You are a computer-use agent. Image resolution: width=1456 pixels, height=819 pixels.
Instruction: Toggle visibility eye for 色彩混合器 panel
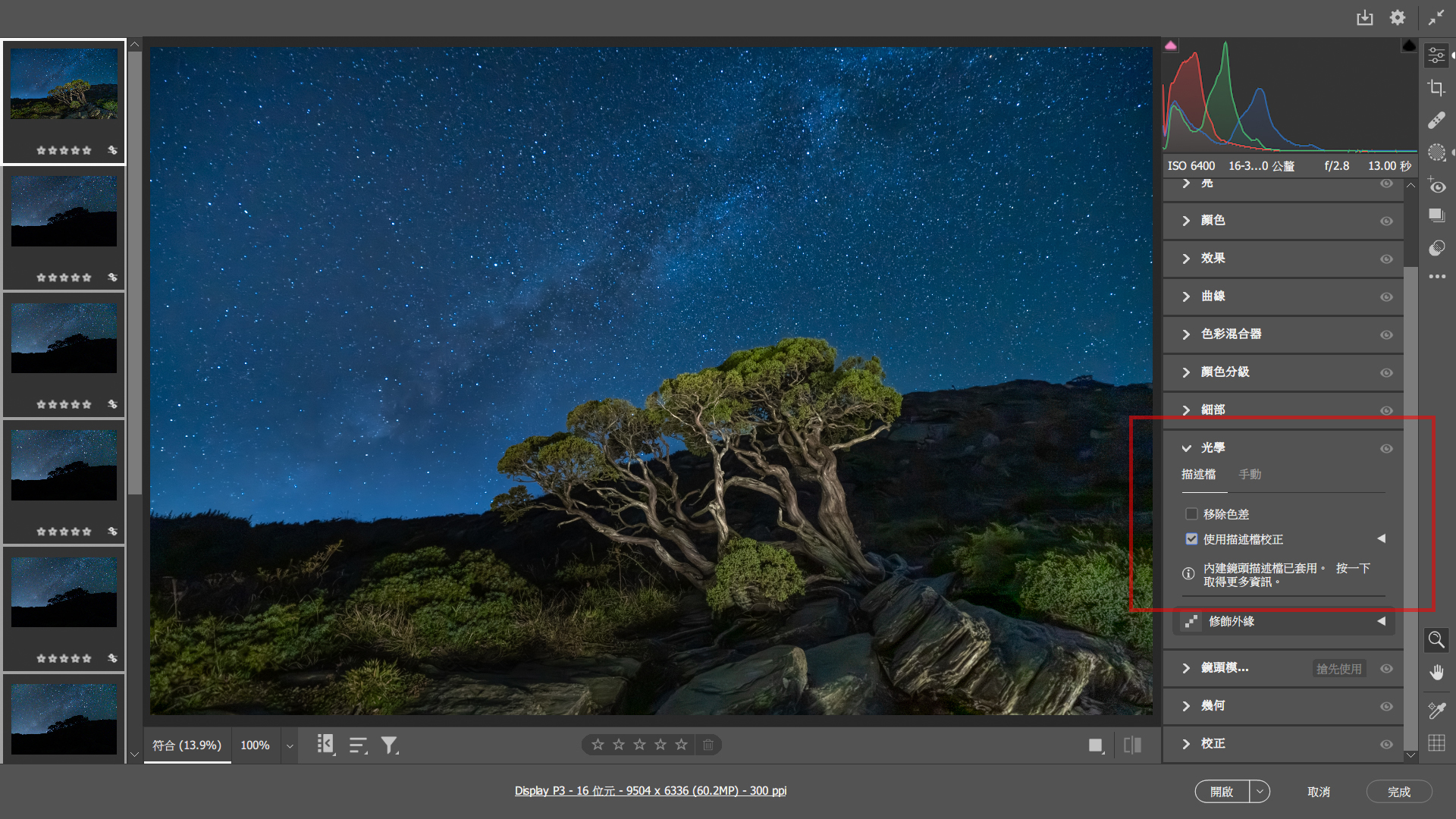click(x=1386, y=334)
